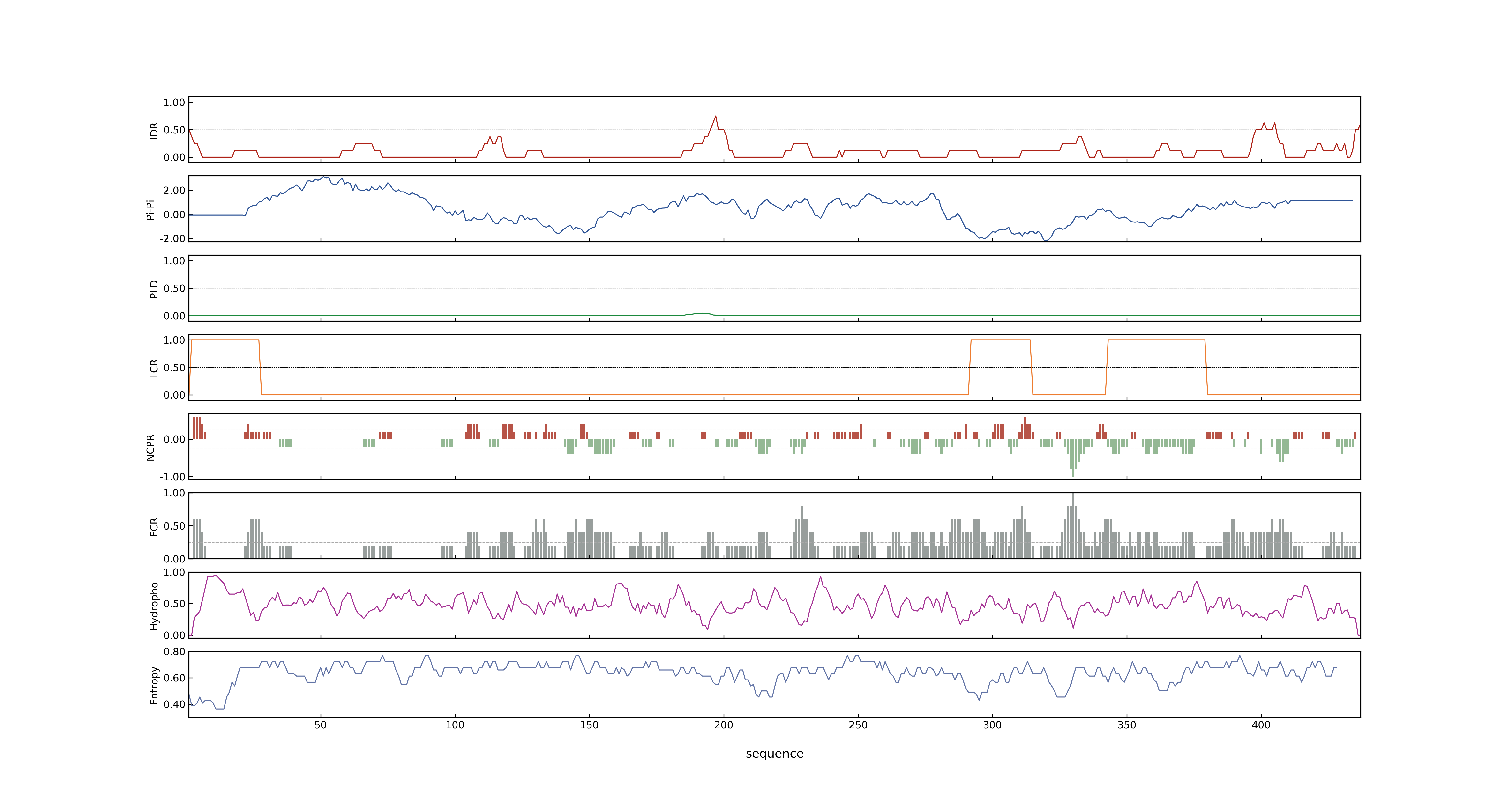Click the -2.00 tick on Pi-Pi axis
The image size is (1512, 806).
click(x=172, y=239)
